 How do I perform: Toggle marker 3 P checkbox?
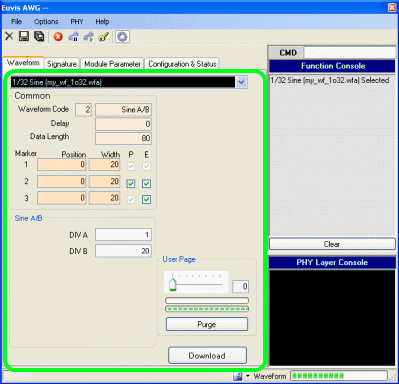(x=131, y=199)
